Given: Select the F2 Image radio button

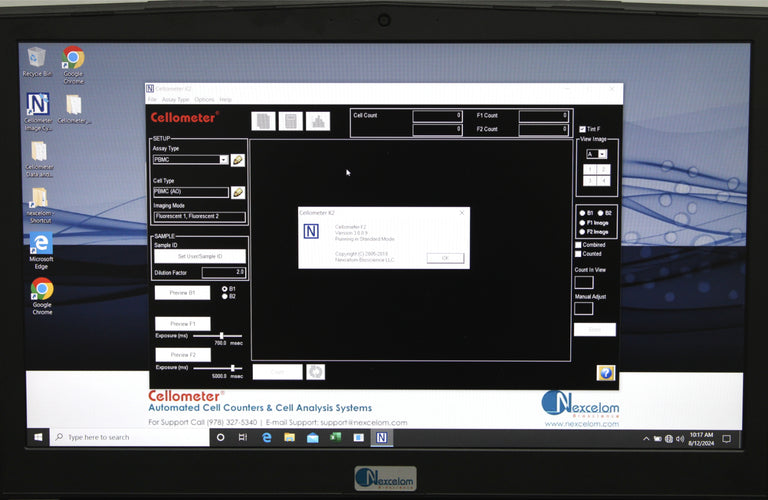Looking at the screenshot, I should (583, 232).
